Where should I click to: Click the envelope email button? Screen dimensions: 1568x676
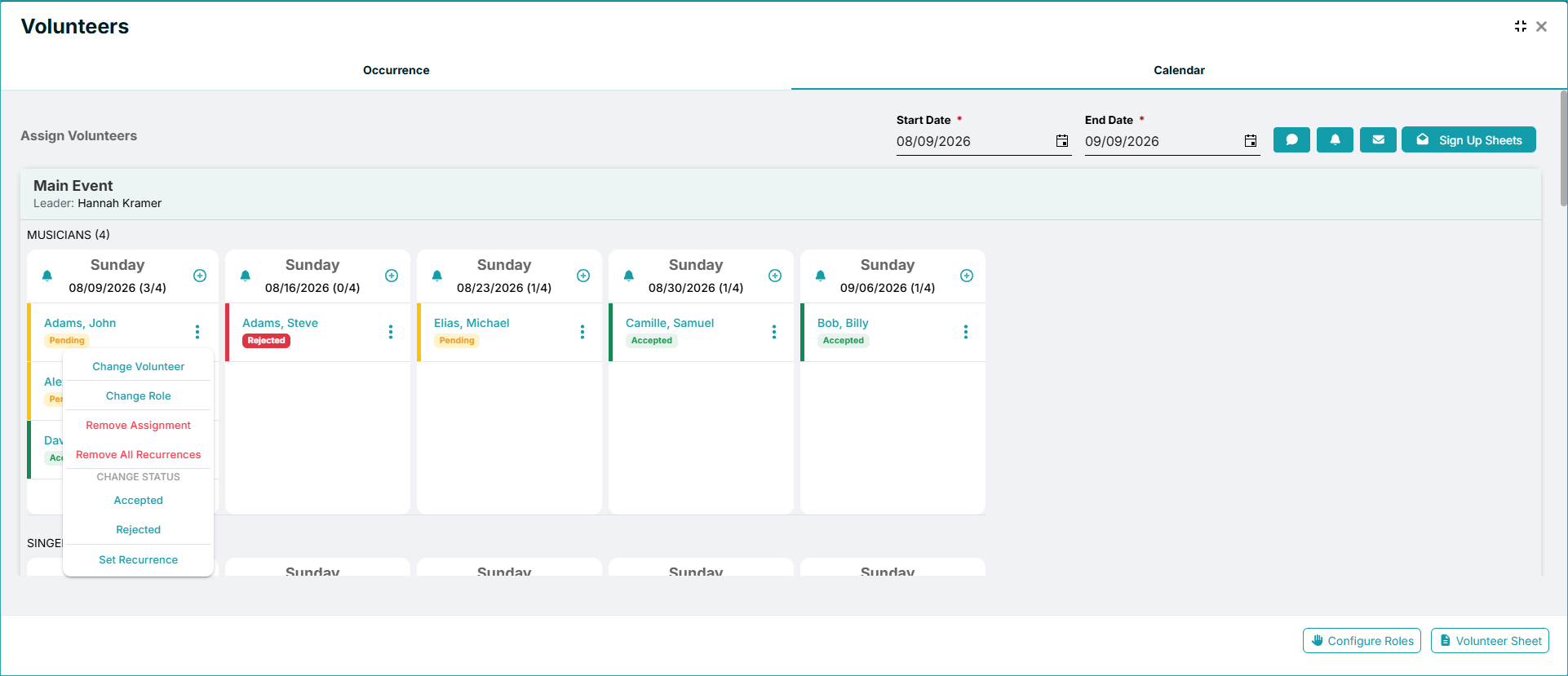tap(1378, 139)
